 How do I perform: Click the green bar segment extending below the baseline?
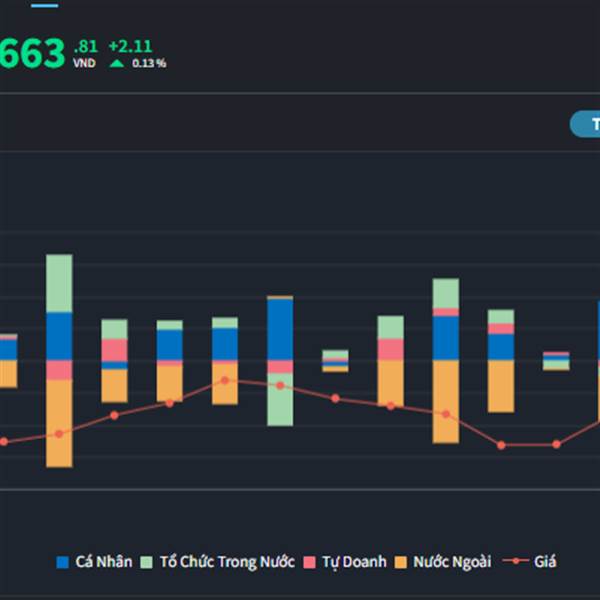pyautogui.click(x=280, y=405)
